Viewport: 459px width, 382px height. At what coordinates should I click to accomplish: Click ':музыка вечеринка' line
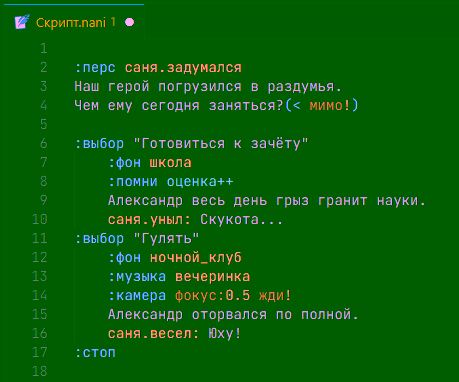(179, 277)
